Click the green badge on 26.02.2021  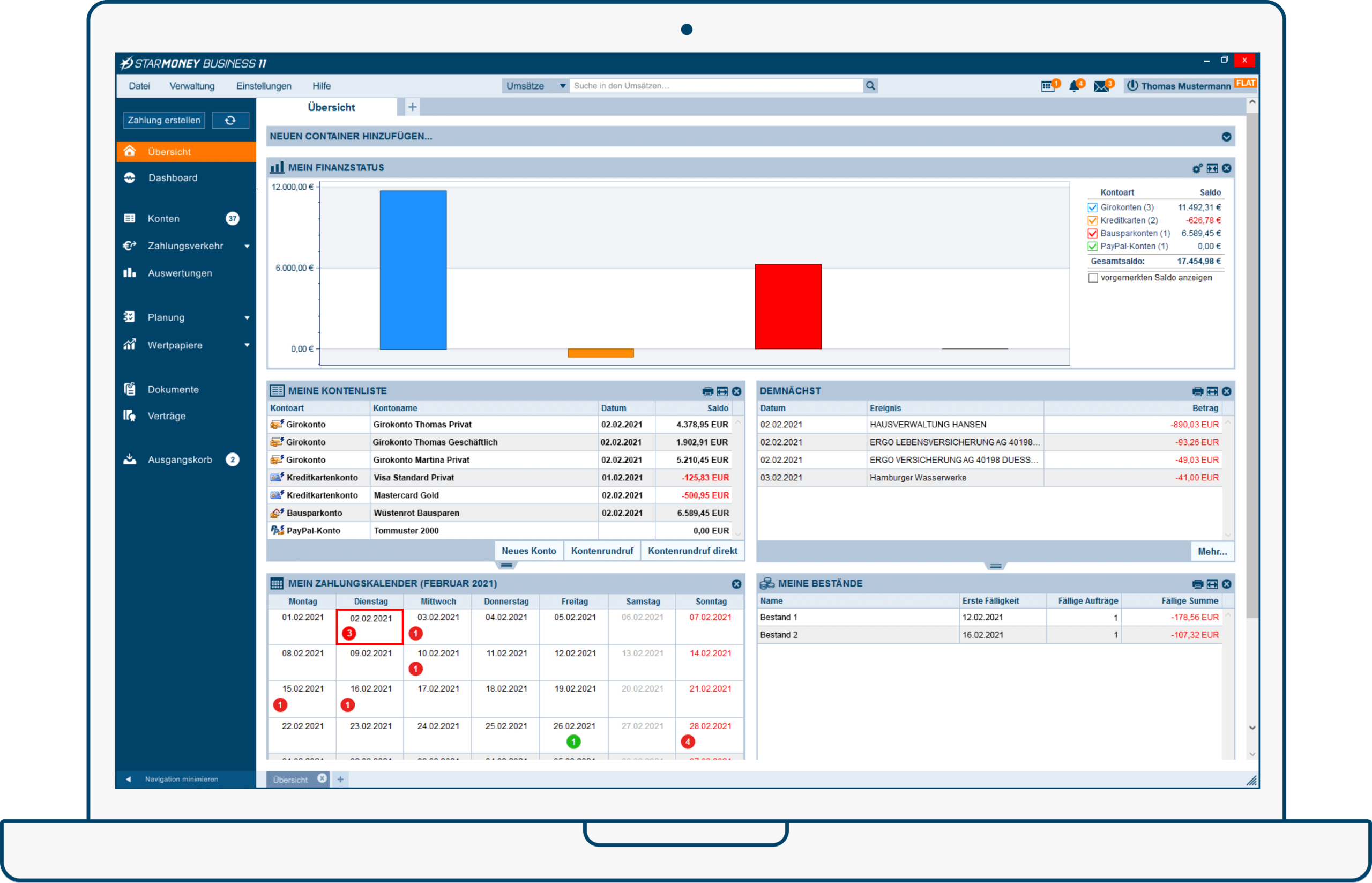coord(573,742)
